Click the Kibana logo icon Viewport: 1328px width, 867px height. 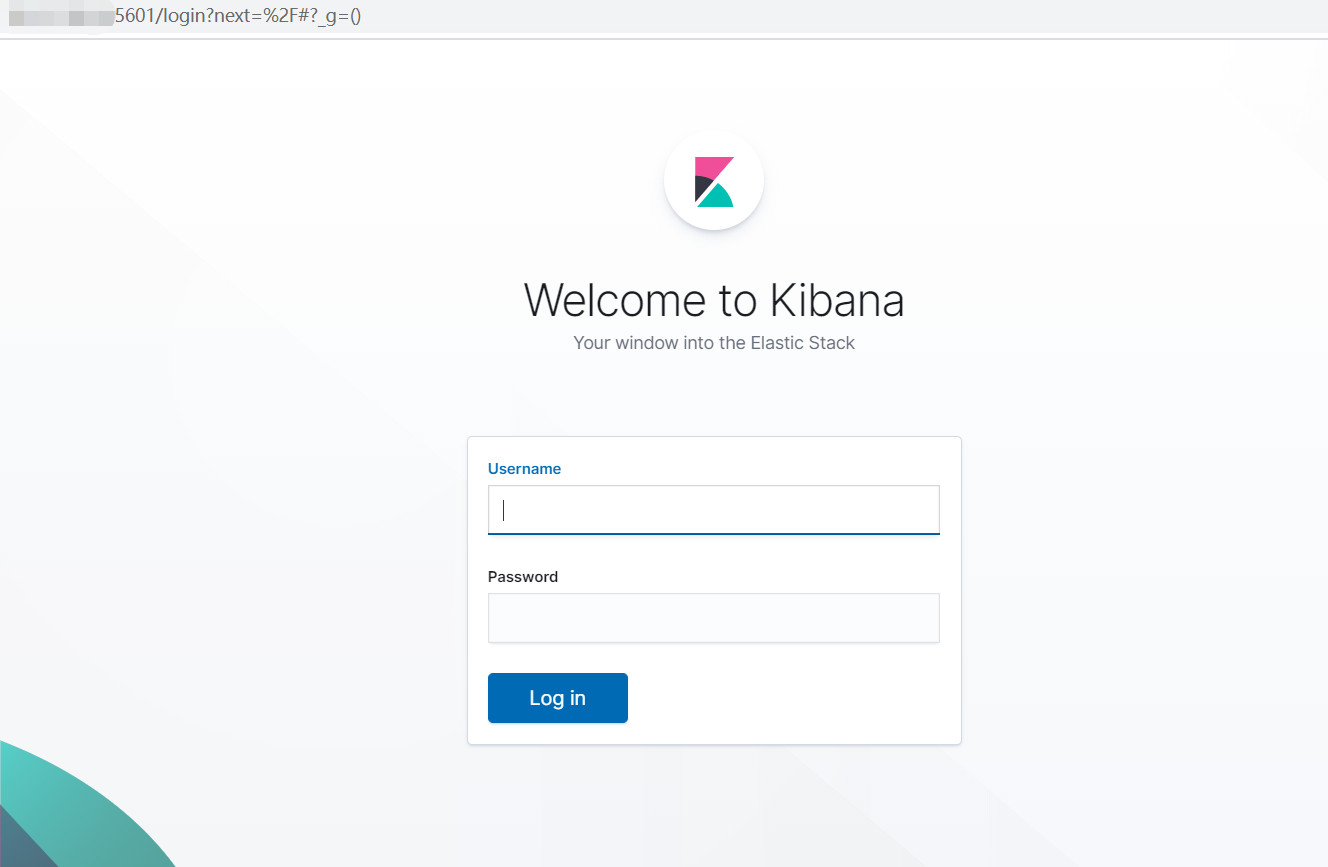click(714, 182)
